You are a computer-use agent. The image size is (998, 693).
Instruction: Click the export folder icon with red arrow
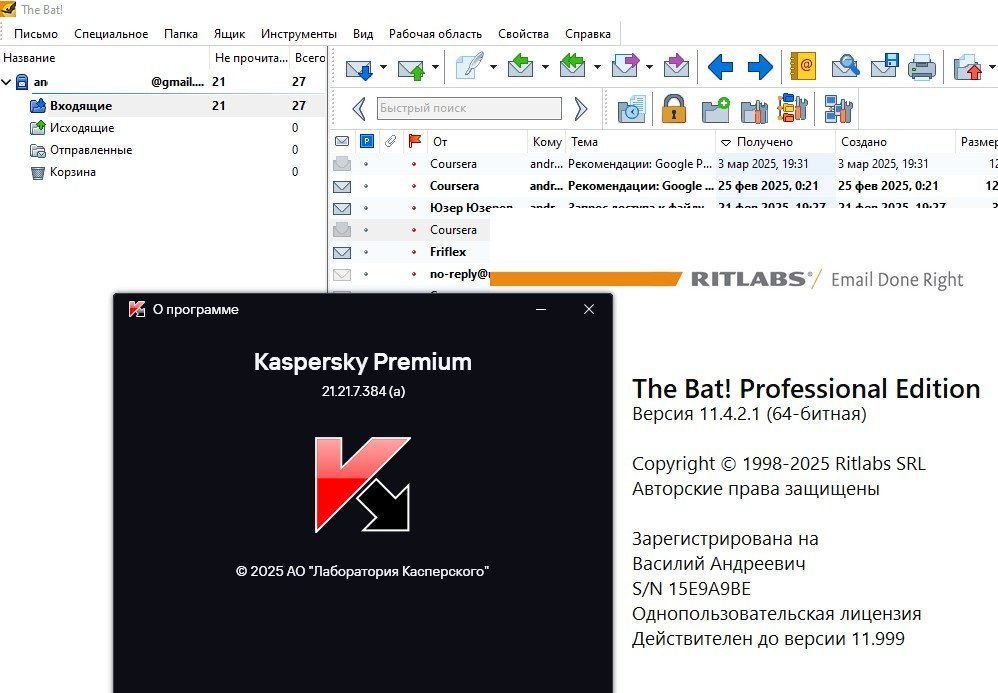coord(968,67)
